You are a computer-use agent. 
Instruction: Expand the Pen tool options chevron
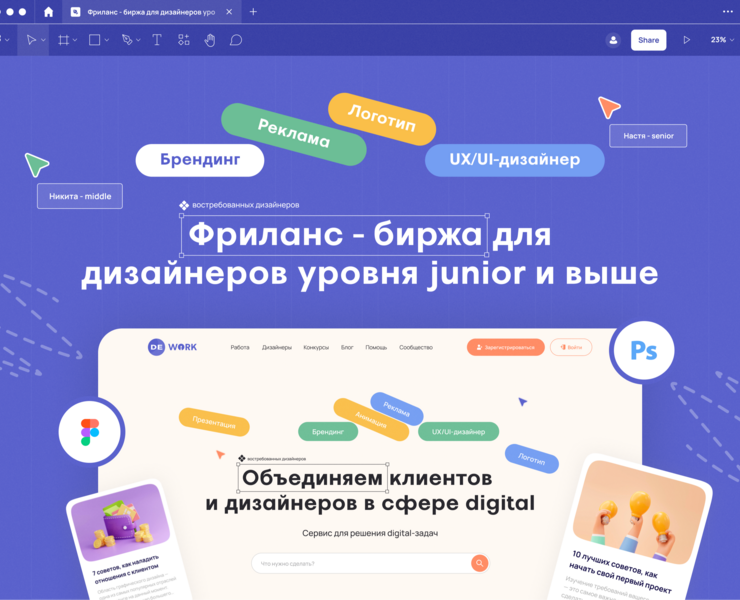tap(138, 40)
